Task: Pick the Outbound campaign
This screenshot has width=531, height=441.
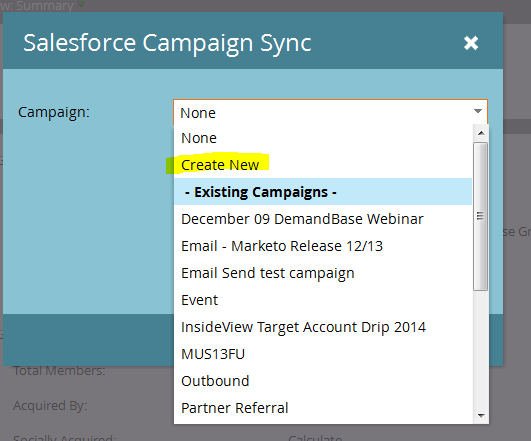Action: (x=323, y=381)
